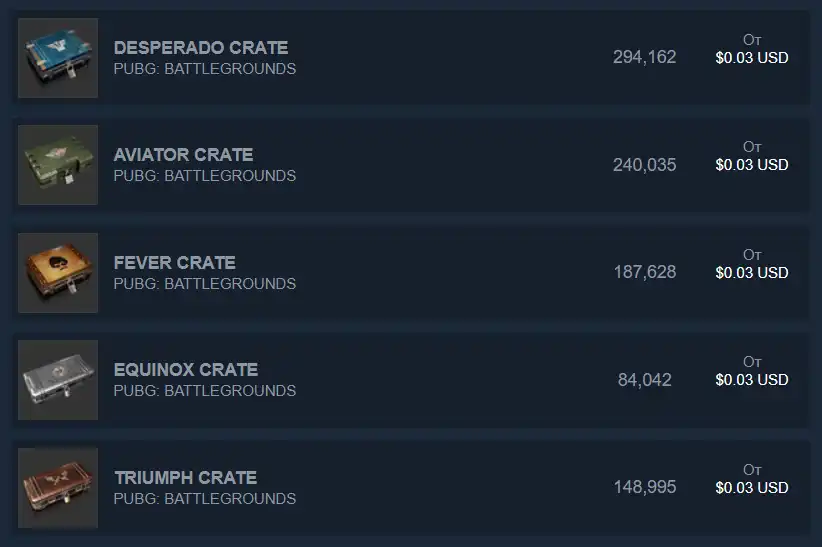This screenshot has height=547, width=822.
Task: Click the Desperado Crate quantity 294,162
Action: [x=644, y=57]
